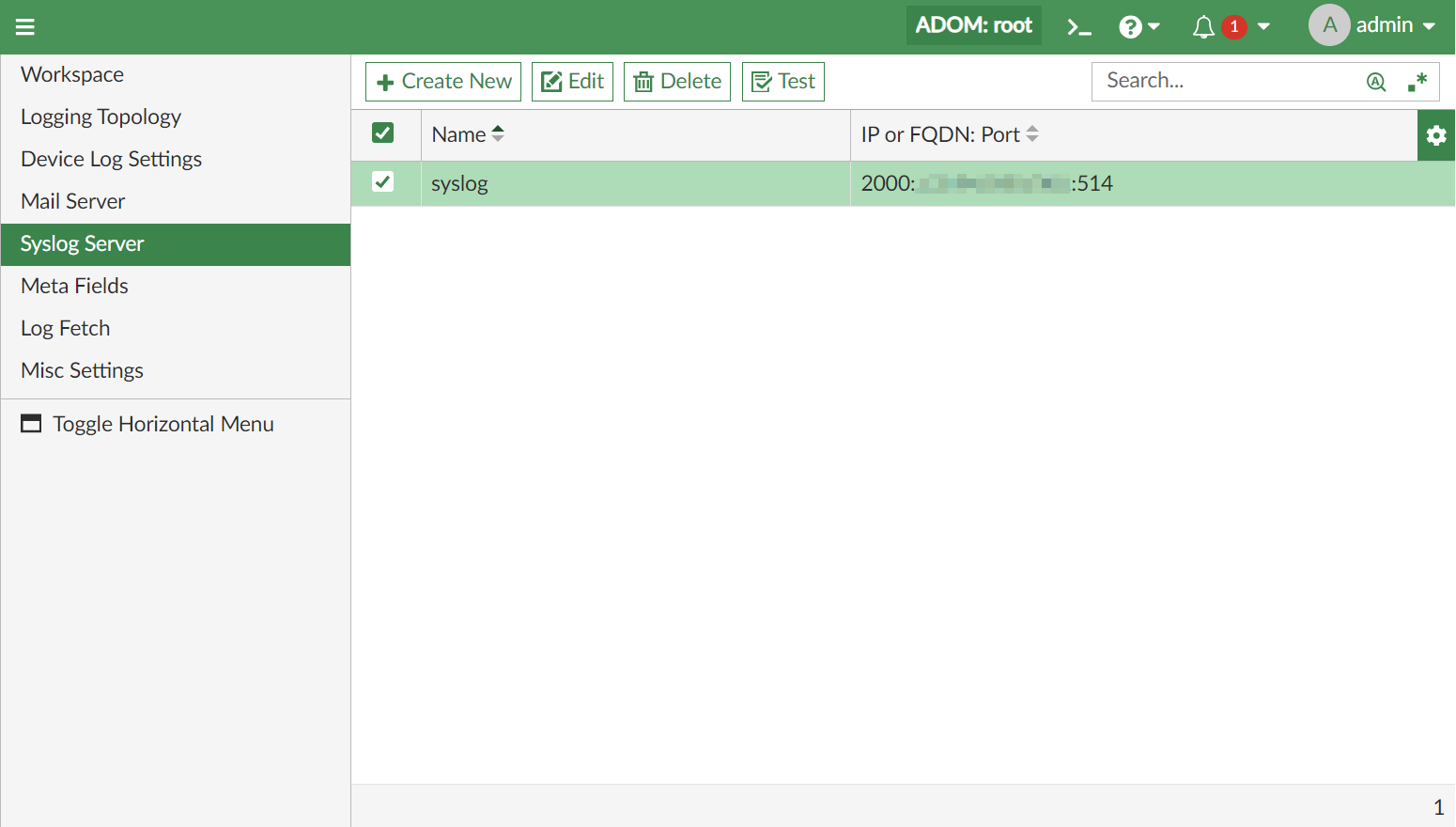
Task: Click the notification bell icon
Action: click(1203, 26)
